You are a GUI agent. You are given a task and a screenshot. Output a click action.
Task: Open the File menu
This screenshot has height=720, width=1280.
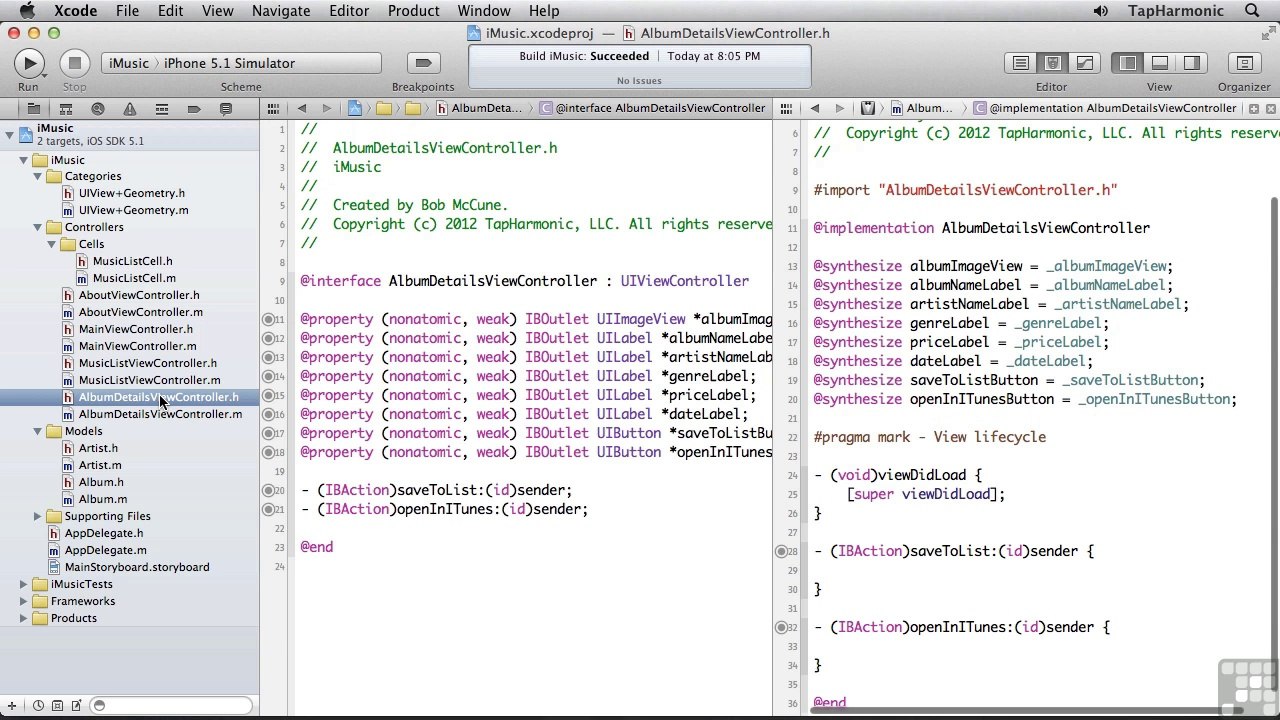(x=127, y=11)
